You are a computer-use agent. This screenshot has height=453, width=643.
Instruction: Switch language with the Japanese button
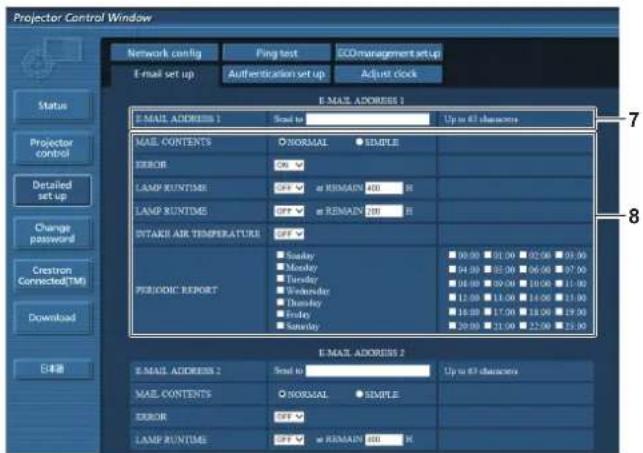[x=52, y=369]
